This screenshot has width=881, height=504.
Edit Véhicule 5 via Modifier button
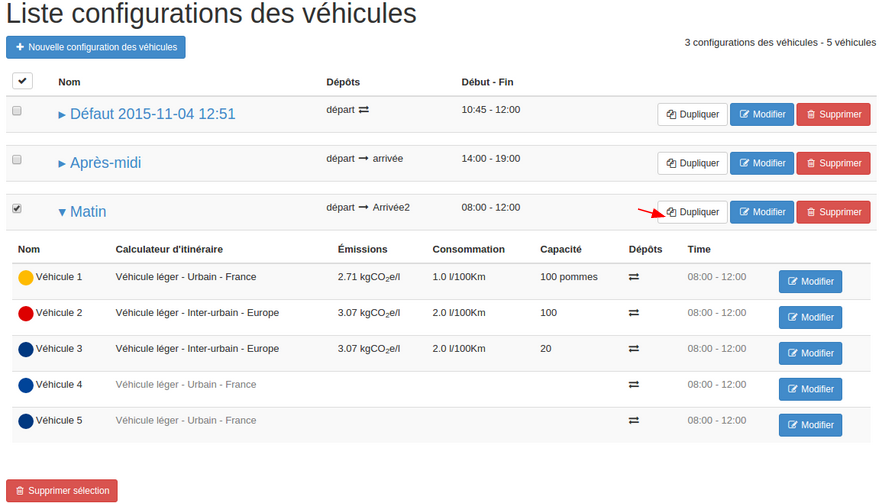click(x=810, y=425)
